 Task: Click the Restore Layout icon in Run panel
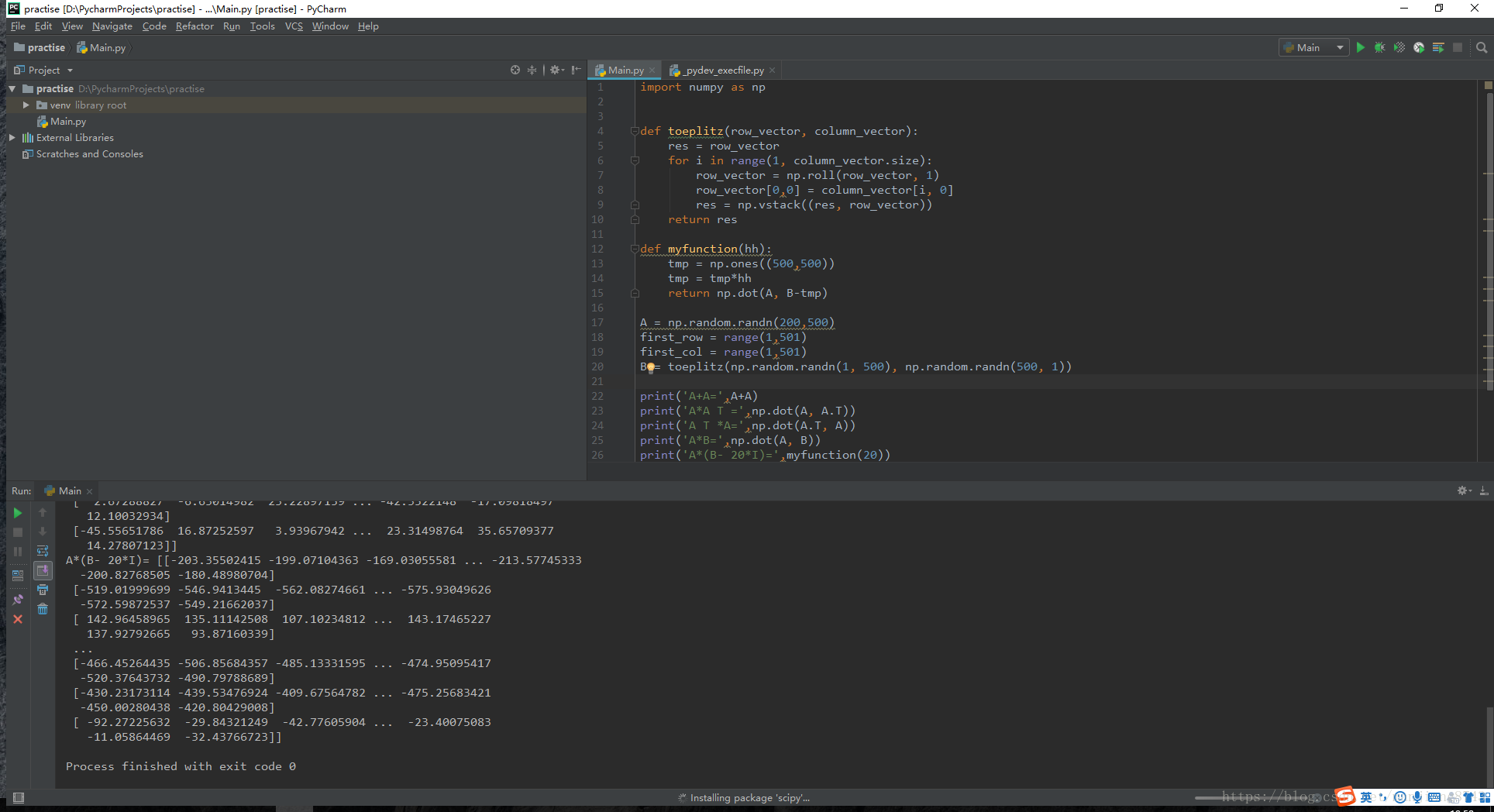pos(18,576)
